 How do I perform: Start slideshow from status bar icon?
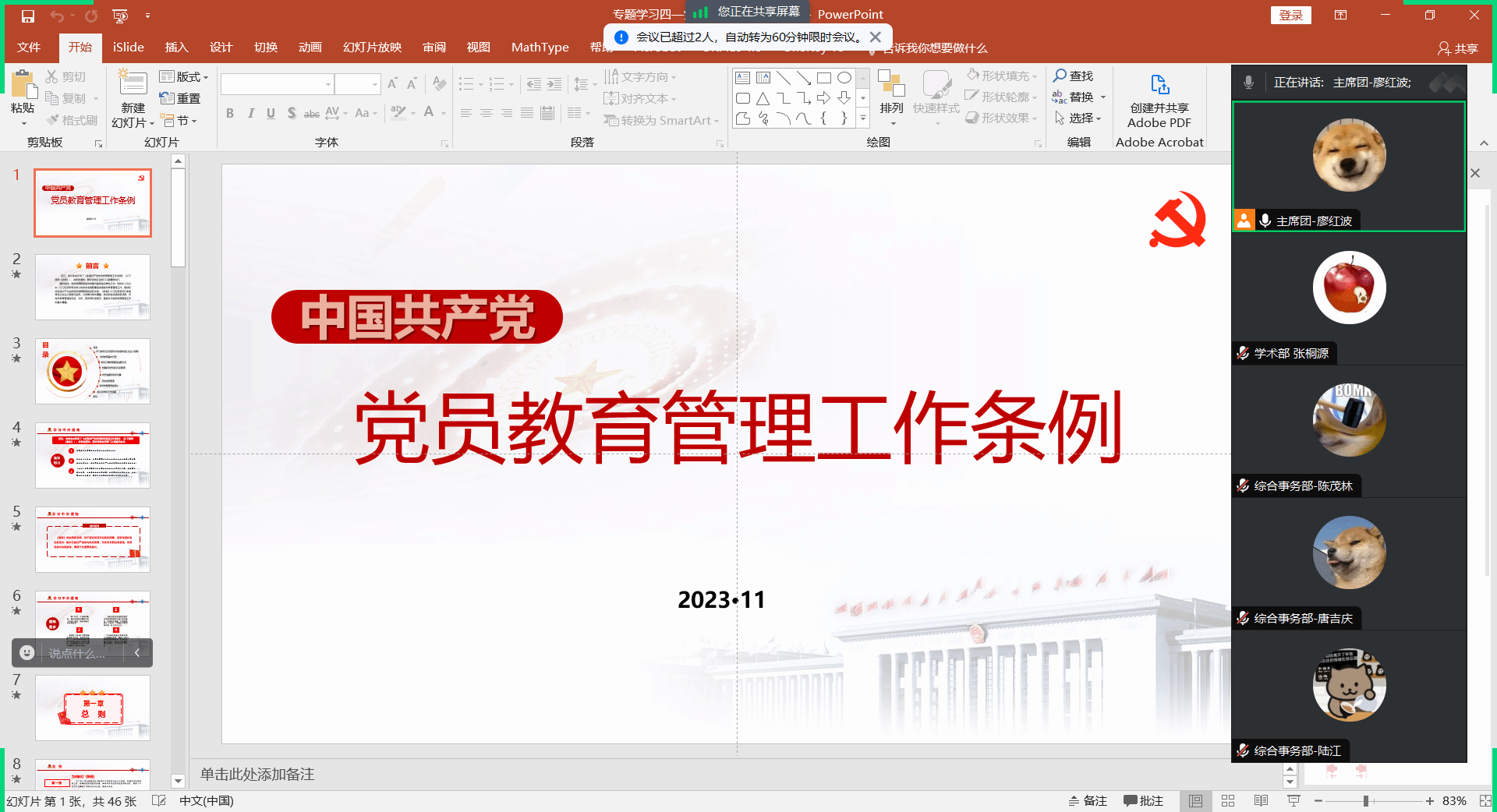[x=1294, y=801]
